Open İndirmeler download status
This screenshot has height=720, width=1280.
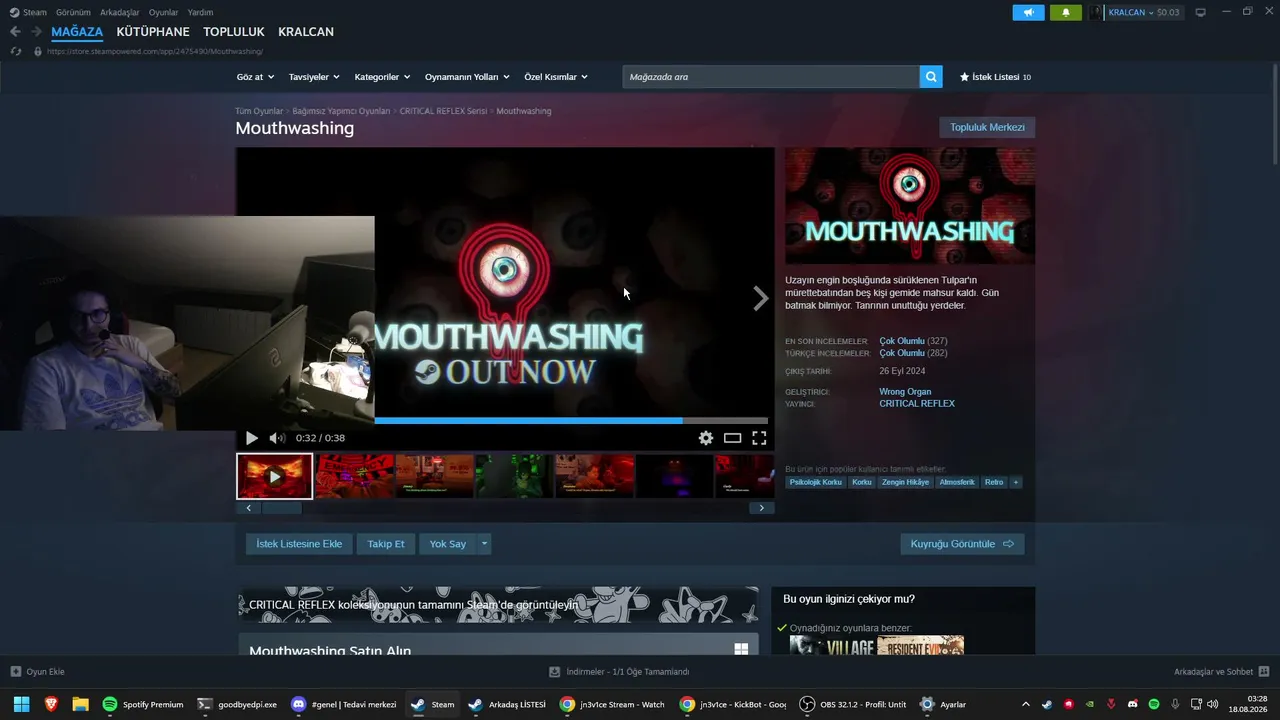(x=619, y=672)
